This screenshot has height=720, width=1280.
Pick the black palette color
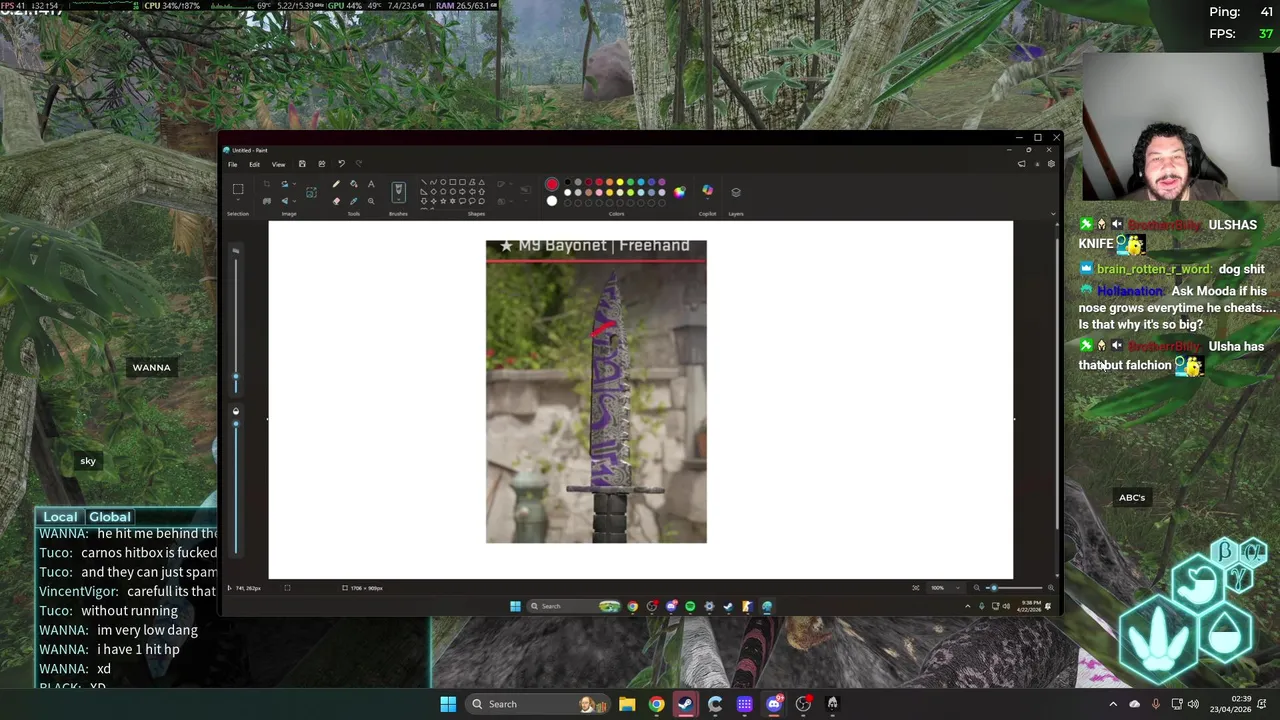[567, 183]
